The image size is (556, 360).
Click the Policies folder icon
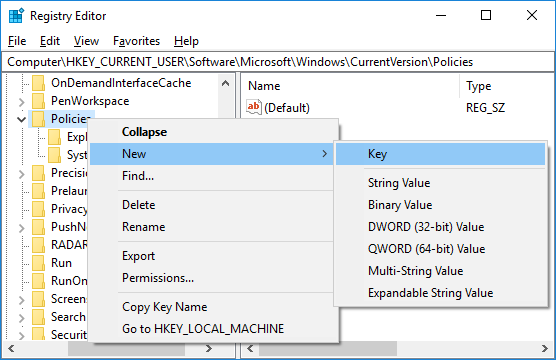(38, 119)
